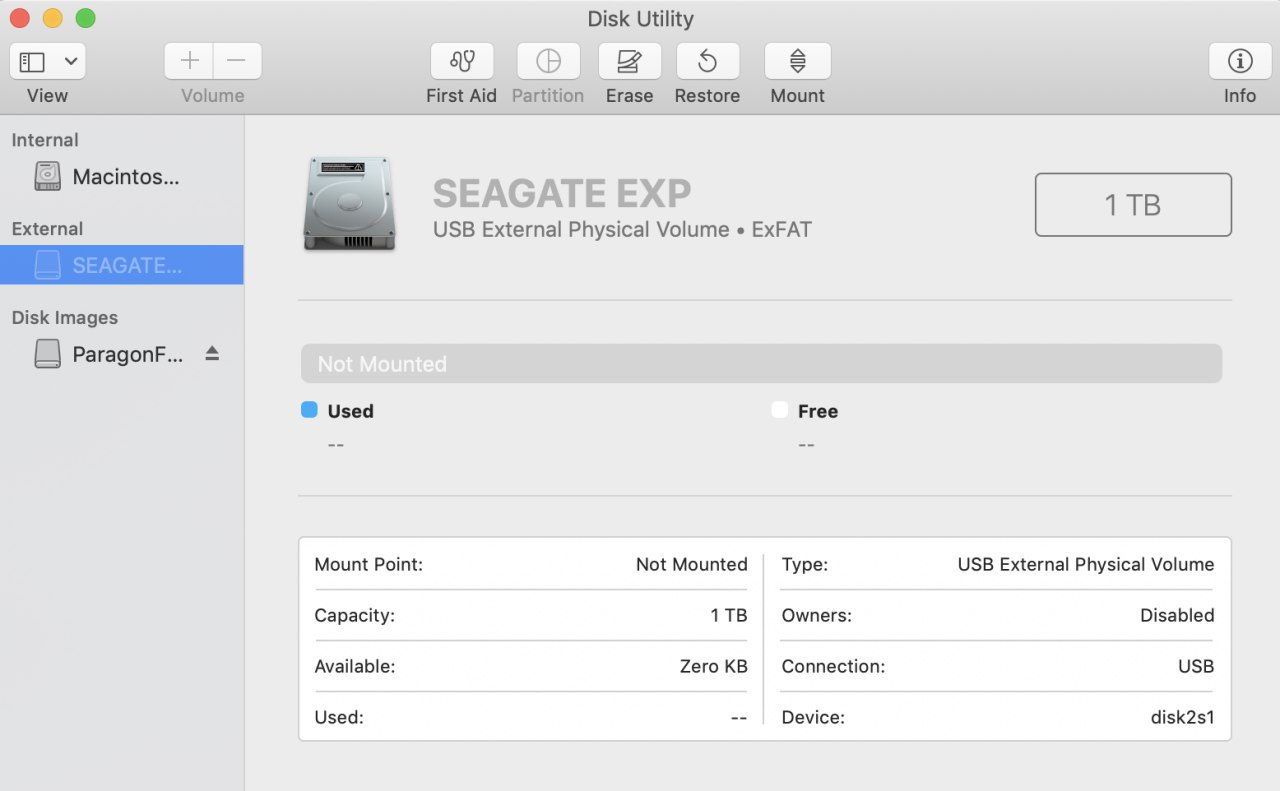Click the white Free color swatch
The image size is (1280, 791).
780,410
